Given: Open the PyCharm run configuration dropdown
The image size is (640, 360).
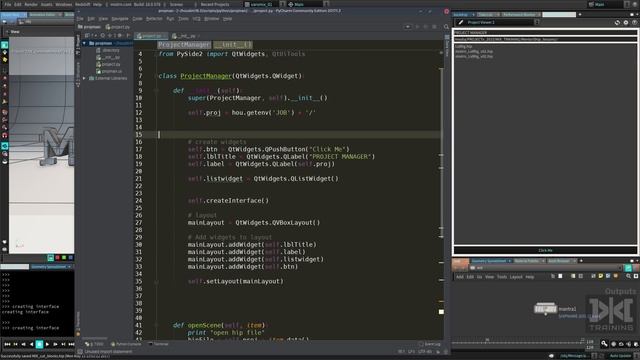Looking at the screenshot, I should tap(408, 27).
